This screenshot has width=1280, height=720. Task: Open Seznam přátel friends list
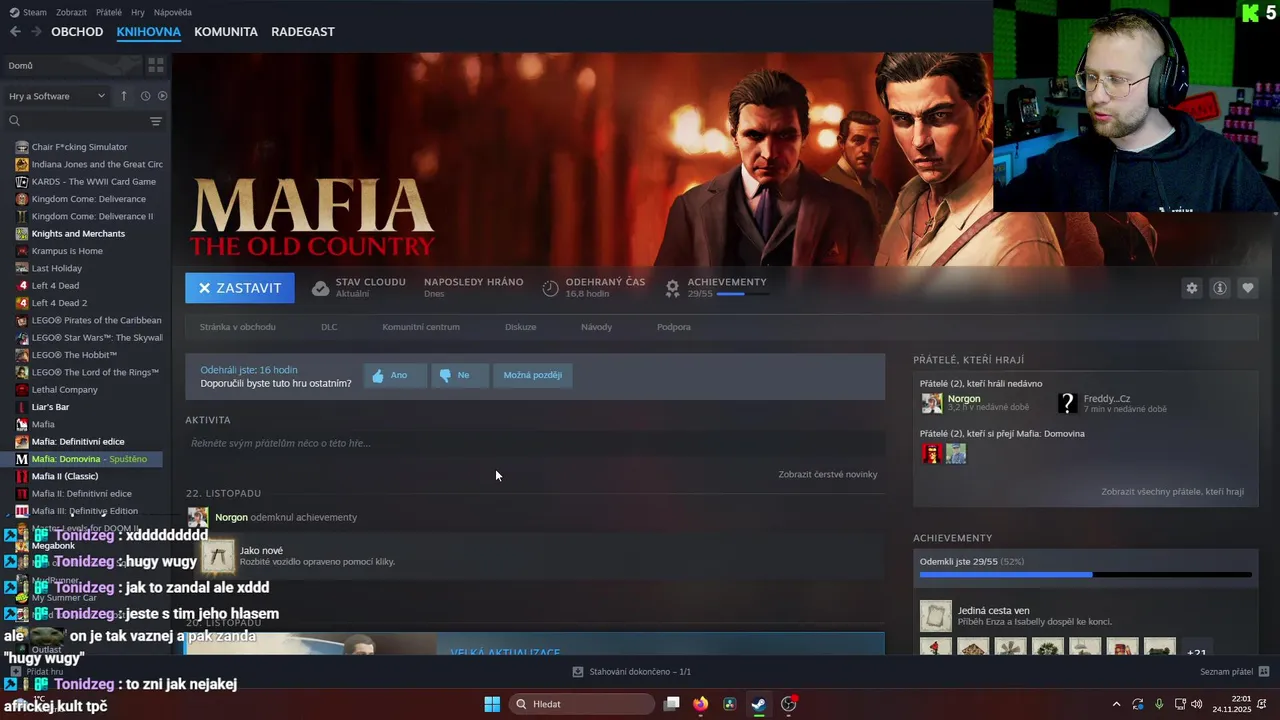pyautogui.click(x=1234, y=672)
